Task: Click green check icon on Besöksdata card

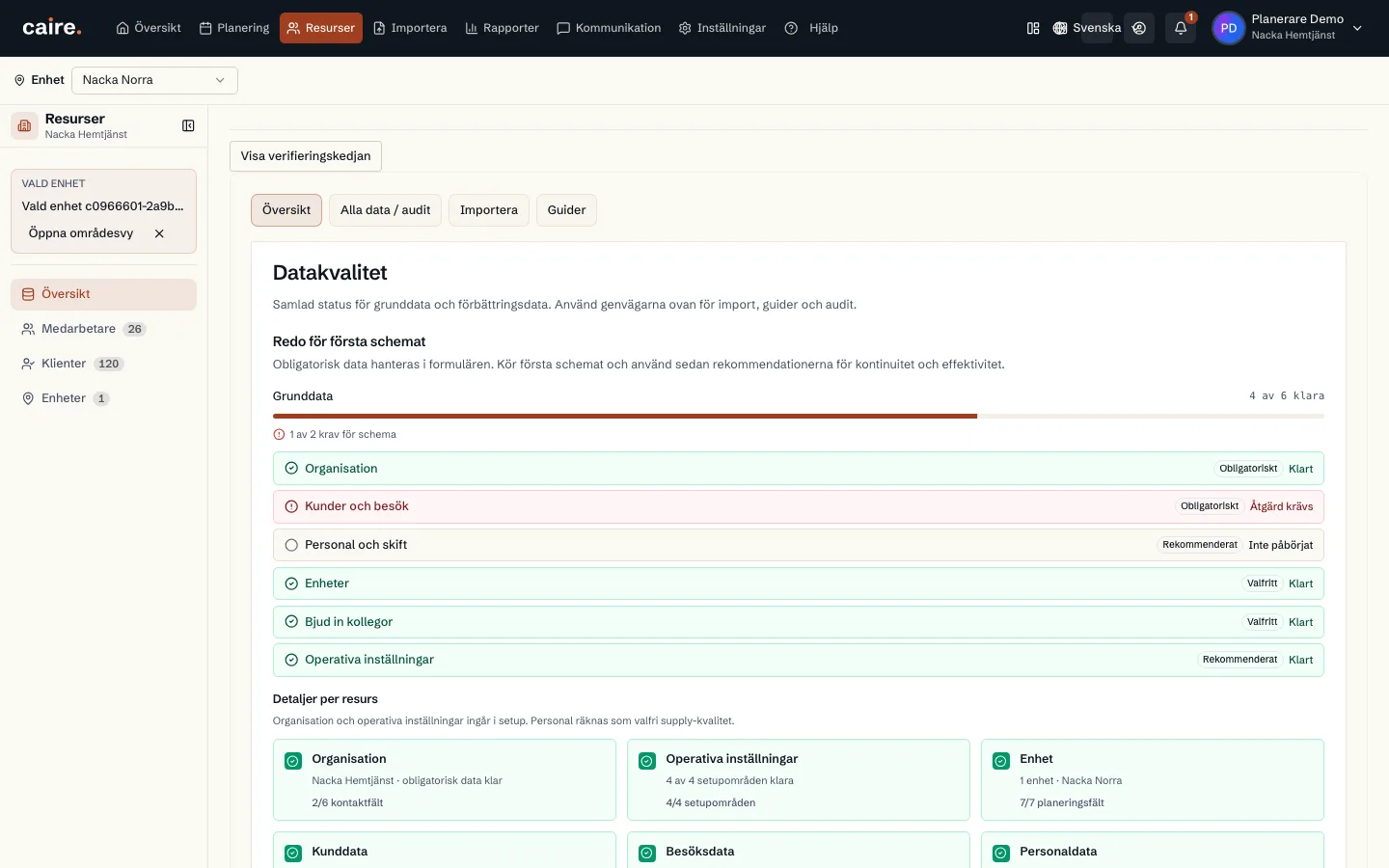Action: pos(647,854)
